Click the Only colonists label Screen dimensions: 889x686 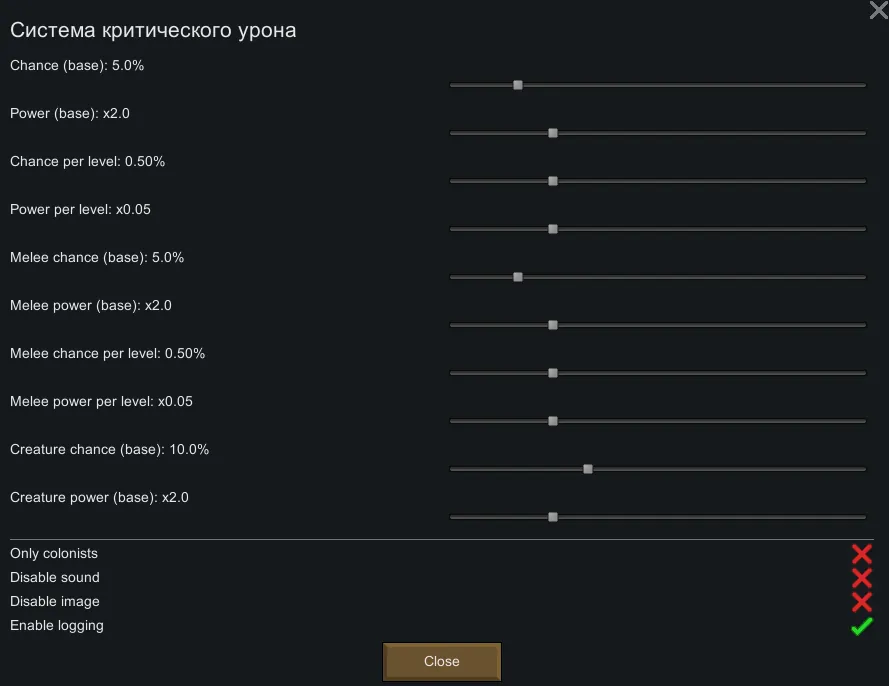tap(54, 554)
